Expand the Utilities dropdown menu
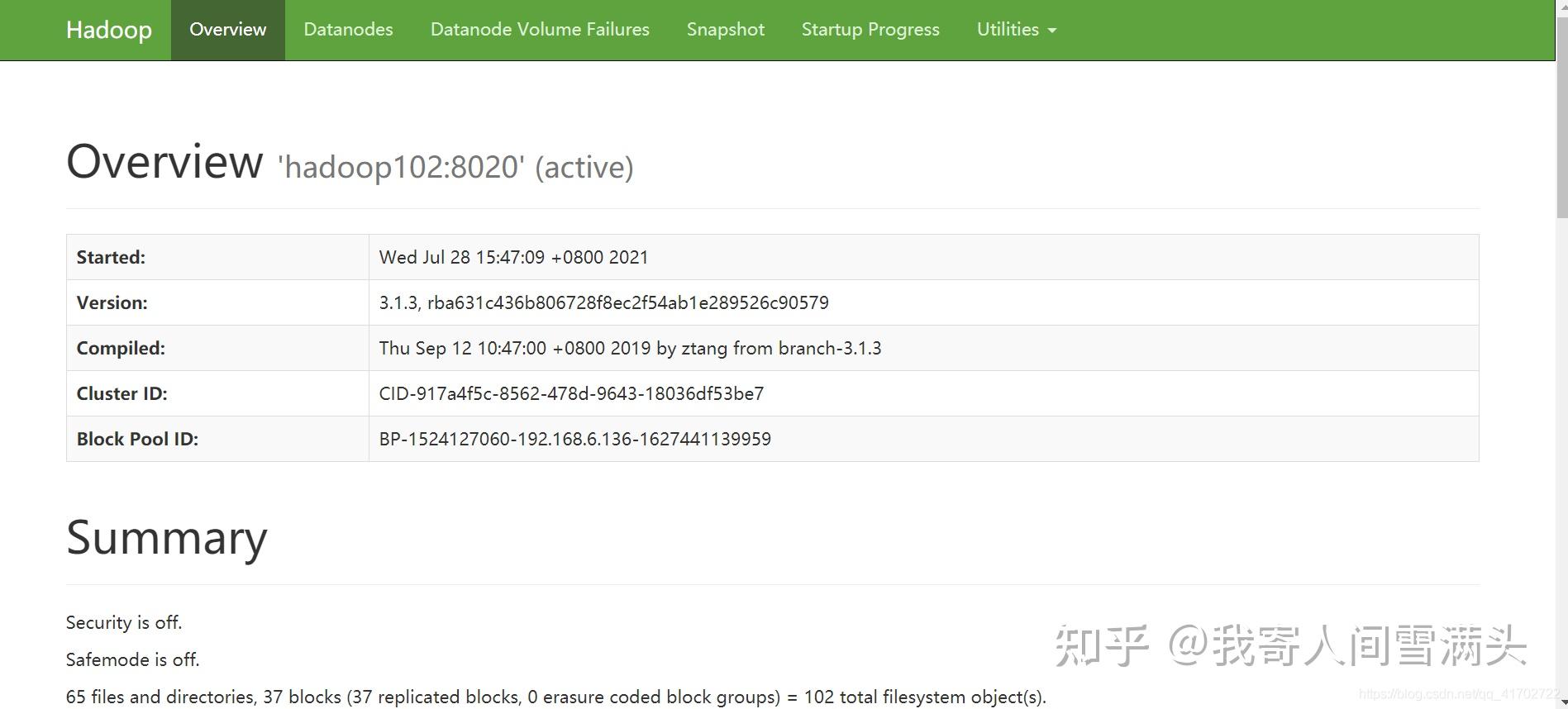The image size is (1568, 709). point(1017,30)
